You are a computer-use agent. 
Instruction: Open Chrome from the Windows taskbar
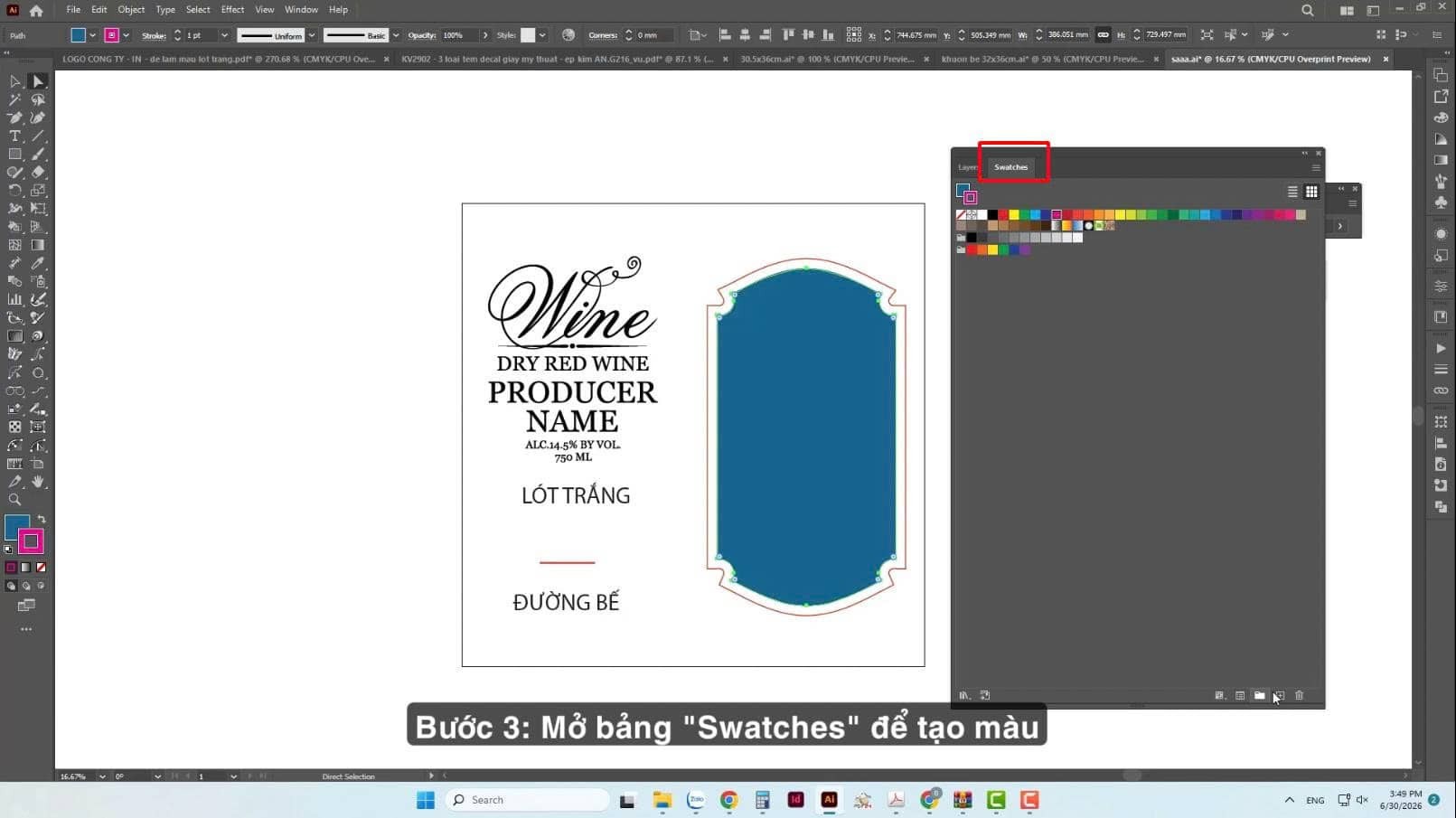point(728,800)
